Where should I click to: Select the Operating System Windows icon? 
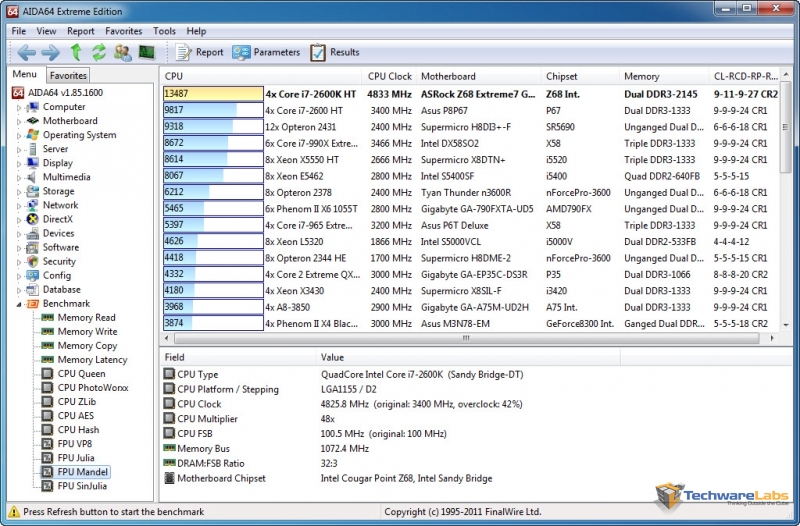coord(33,135)
